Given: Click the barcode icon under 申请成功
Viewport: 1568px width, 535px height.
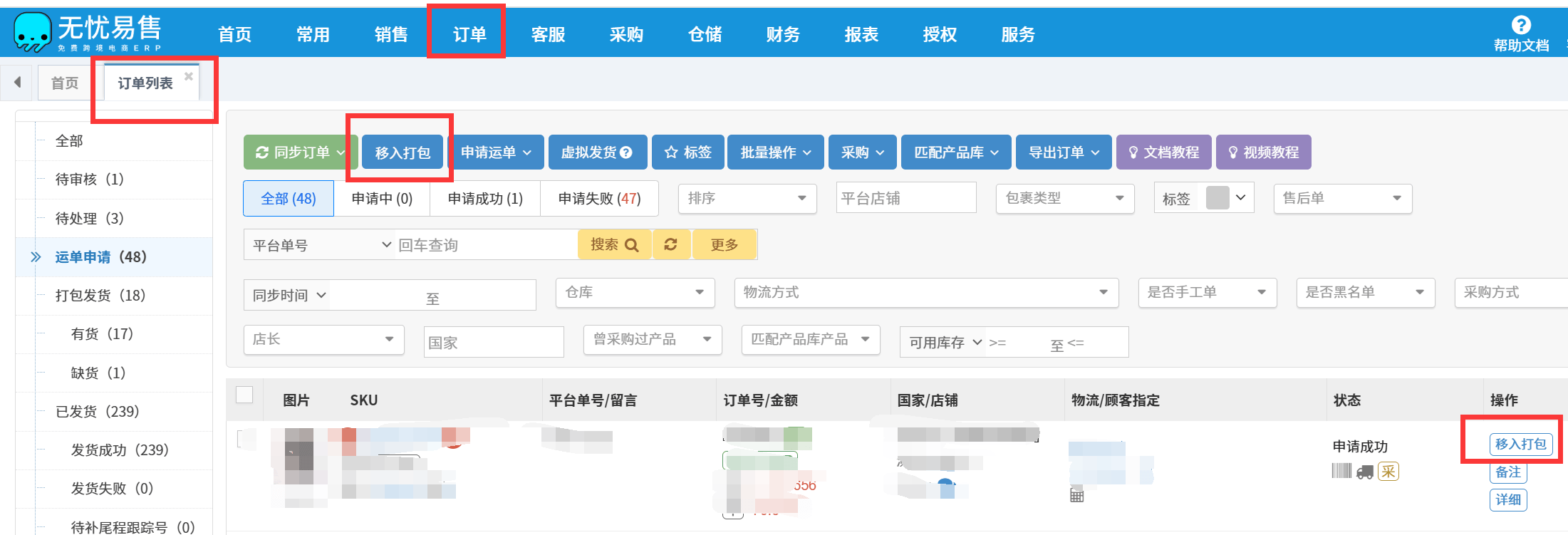Looking at the screenshot, I should (x=1341, y=471).
